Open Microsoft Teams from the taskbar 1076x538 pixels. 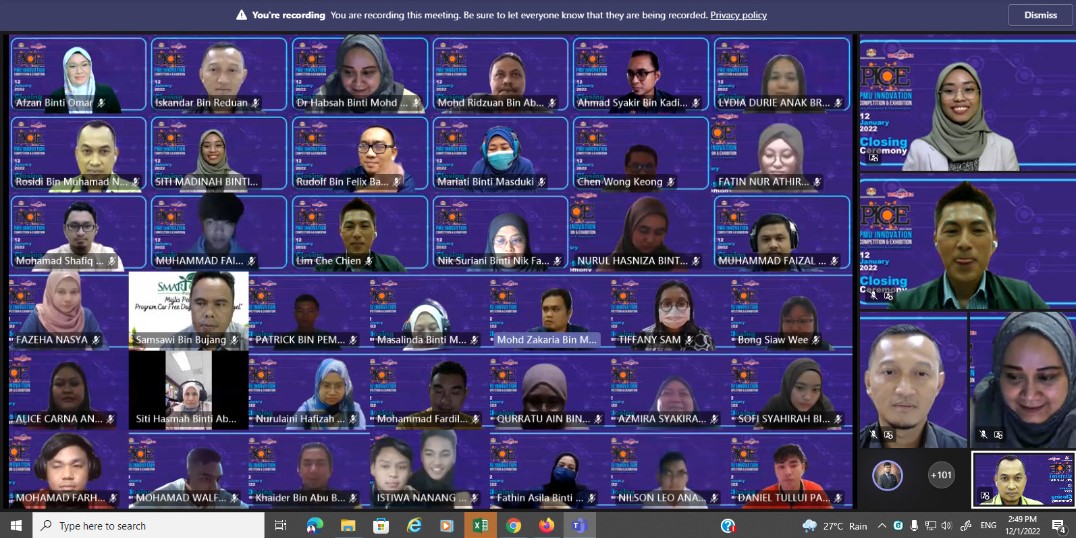(x=578, y=525)
